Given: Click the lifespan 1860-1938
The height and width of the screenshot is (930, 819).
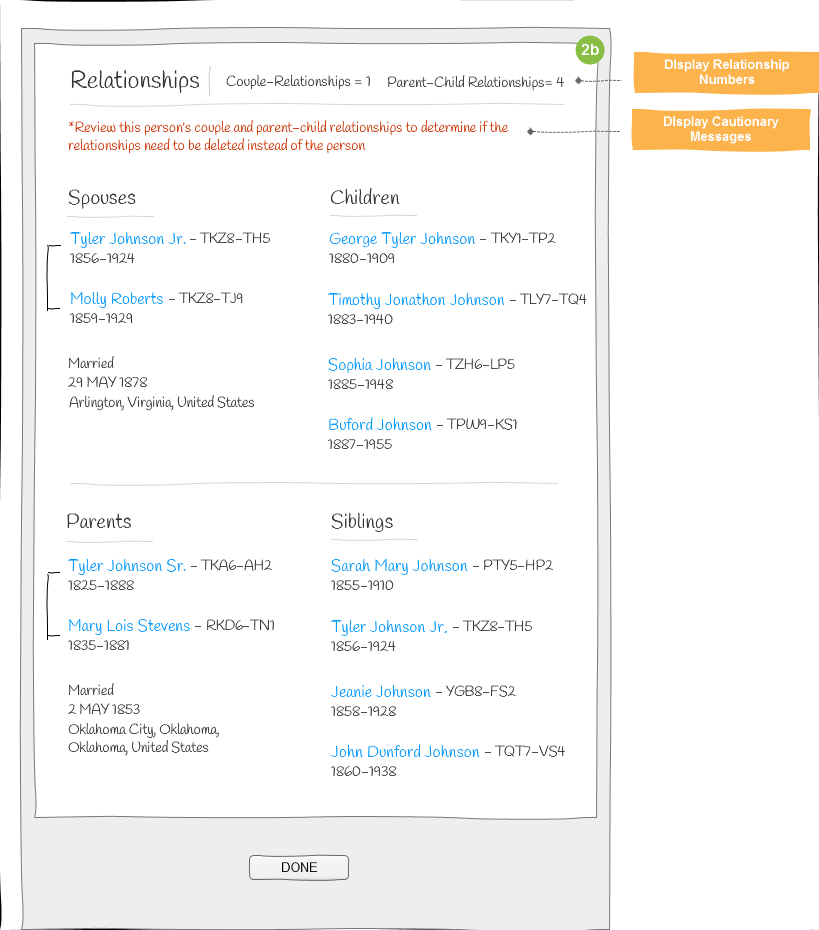Looking at the screenshot, I should (x=364, y=771).
